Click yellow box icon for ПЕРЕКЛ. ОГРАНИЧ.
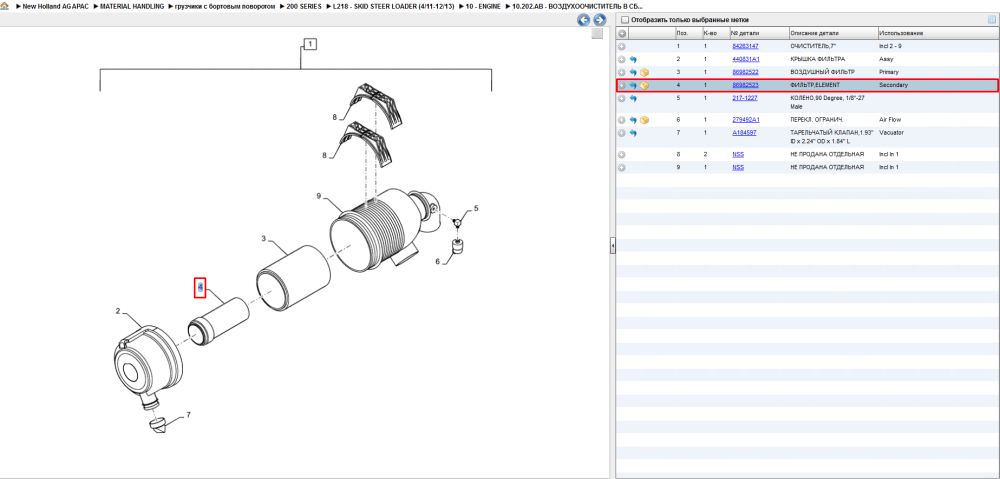 coord(644,120)
